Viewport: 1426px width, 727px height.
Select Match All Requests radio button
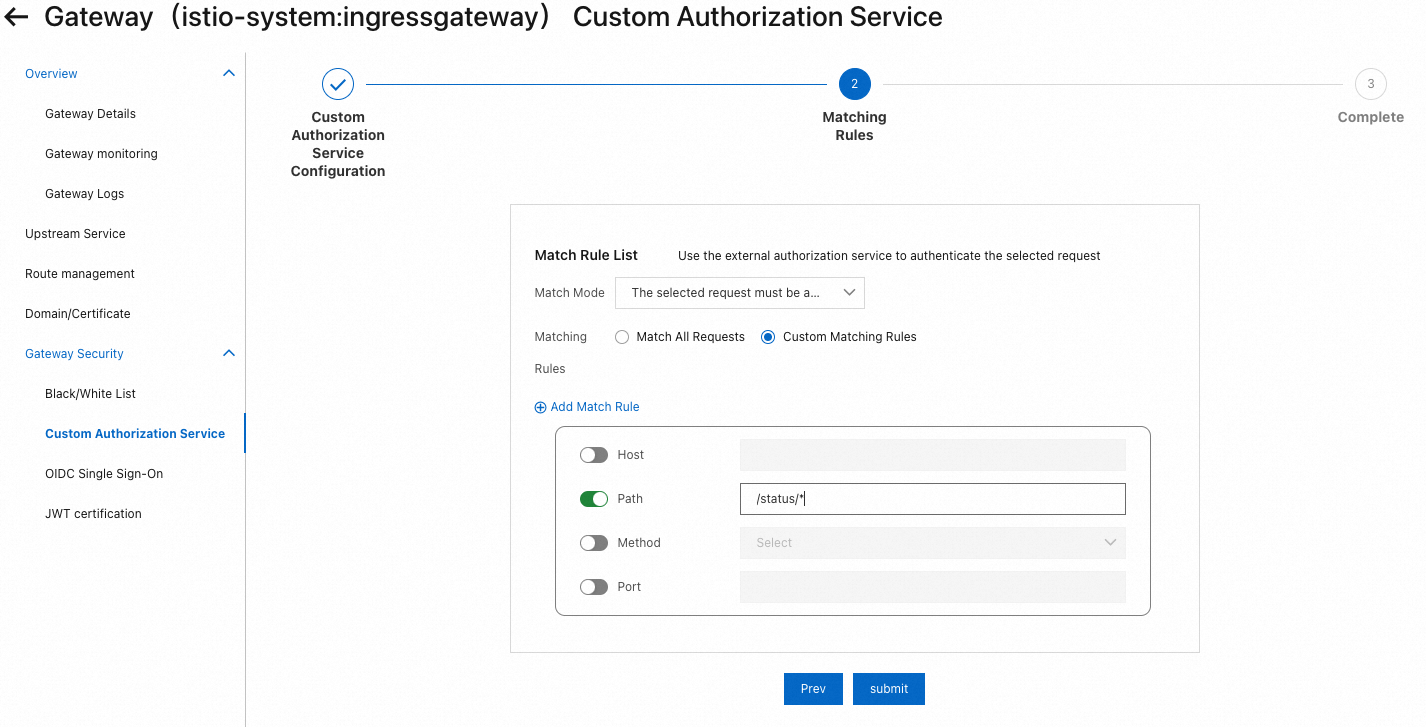pyautogui.click(x=622, y=337)
